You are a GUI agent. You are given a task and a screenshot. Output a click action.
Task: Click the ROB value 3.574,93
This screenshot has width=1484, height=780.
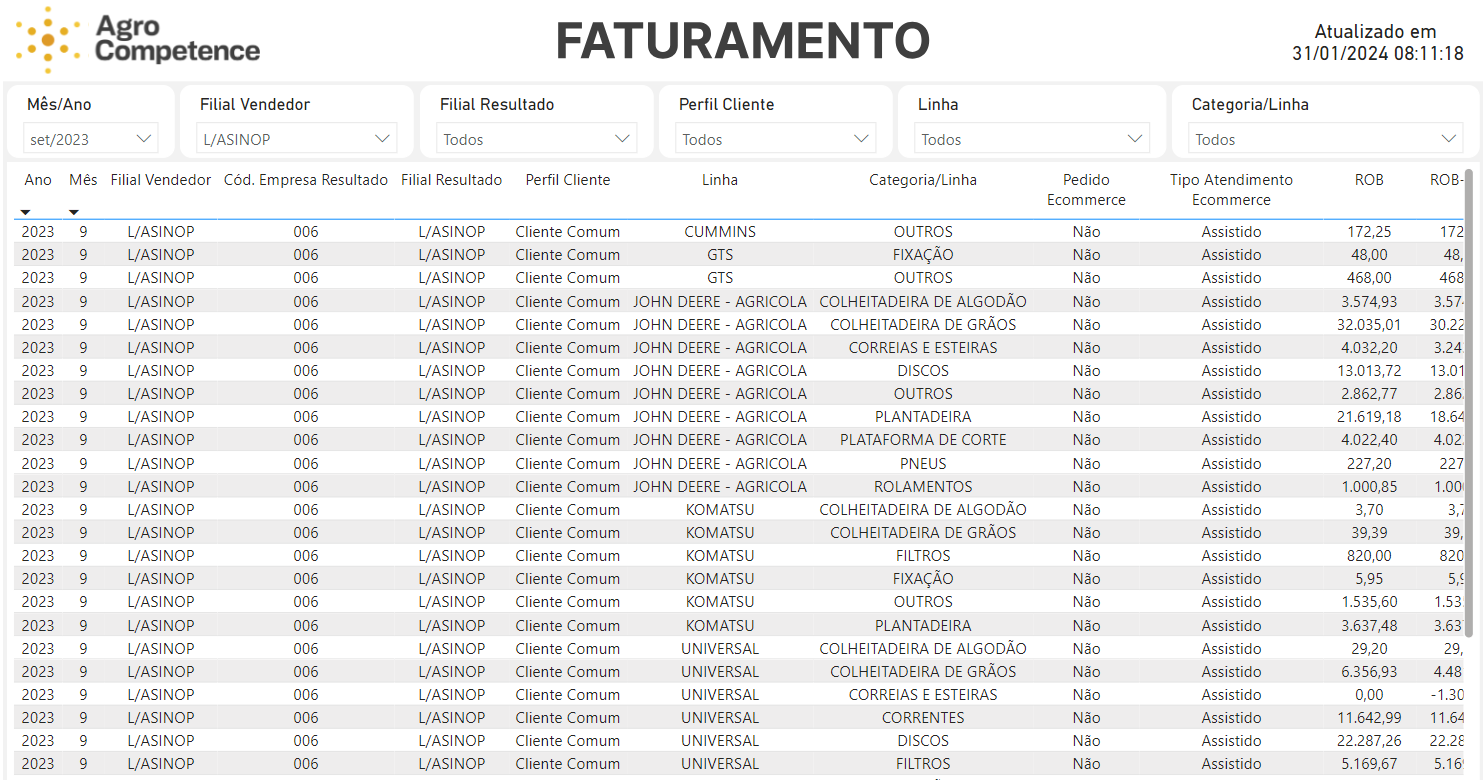coord(1369,302)
